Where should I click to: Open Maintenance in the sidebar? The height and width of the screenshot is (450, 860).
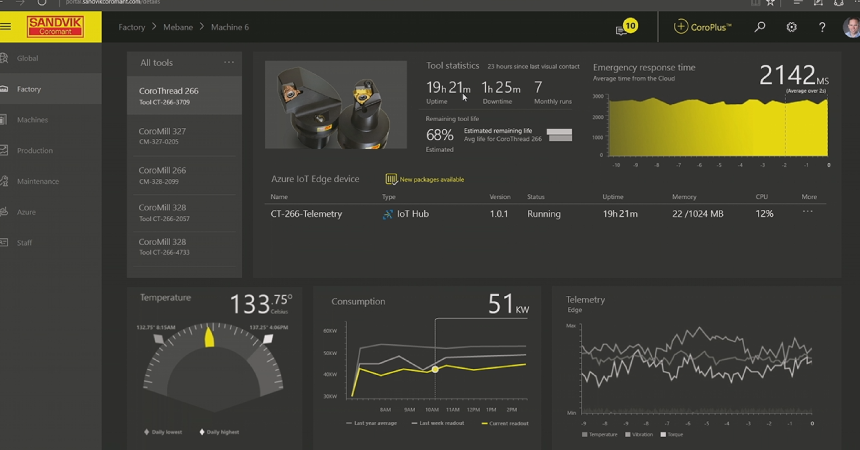coord(38,181)
